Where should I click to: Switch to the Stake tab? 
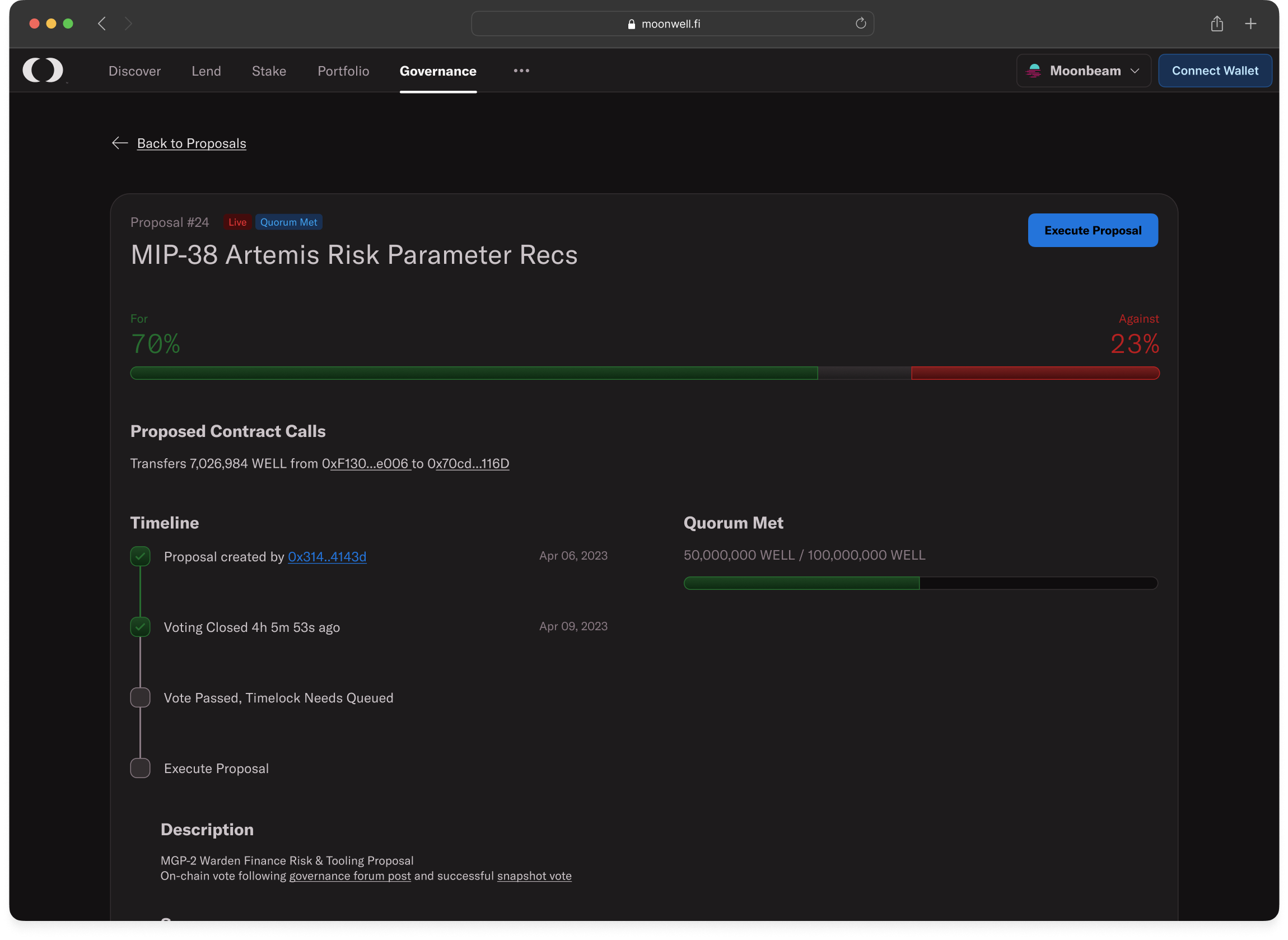[269, 71]
